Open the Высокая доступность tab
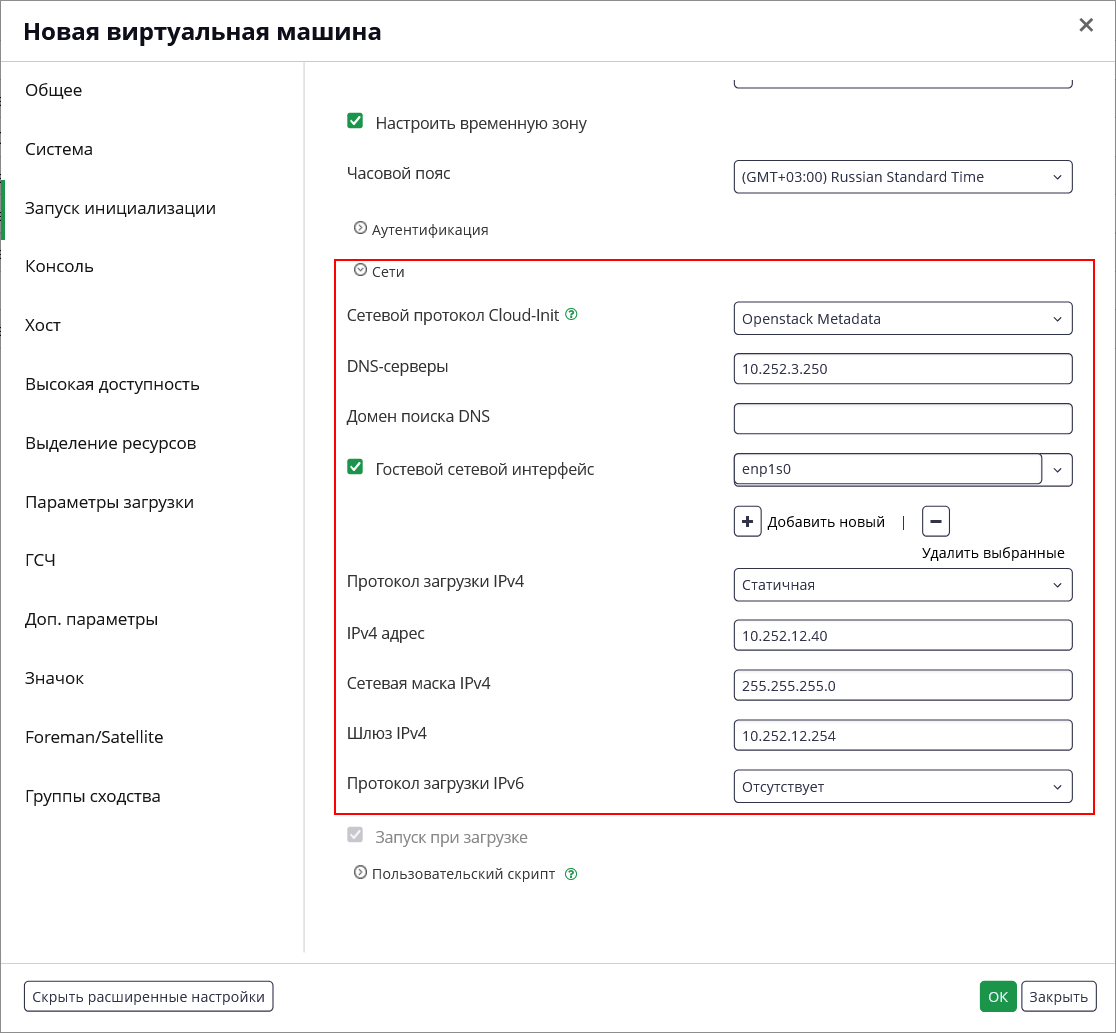Viewport: 1116px width, 1033px height. point(112,384)
